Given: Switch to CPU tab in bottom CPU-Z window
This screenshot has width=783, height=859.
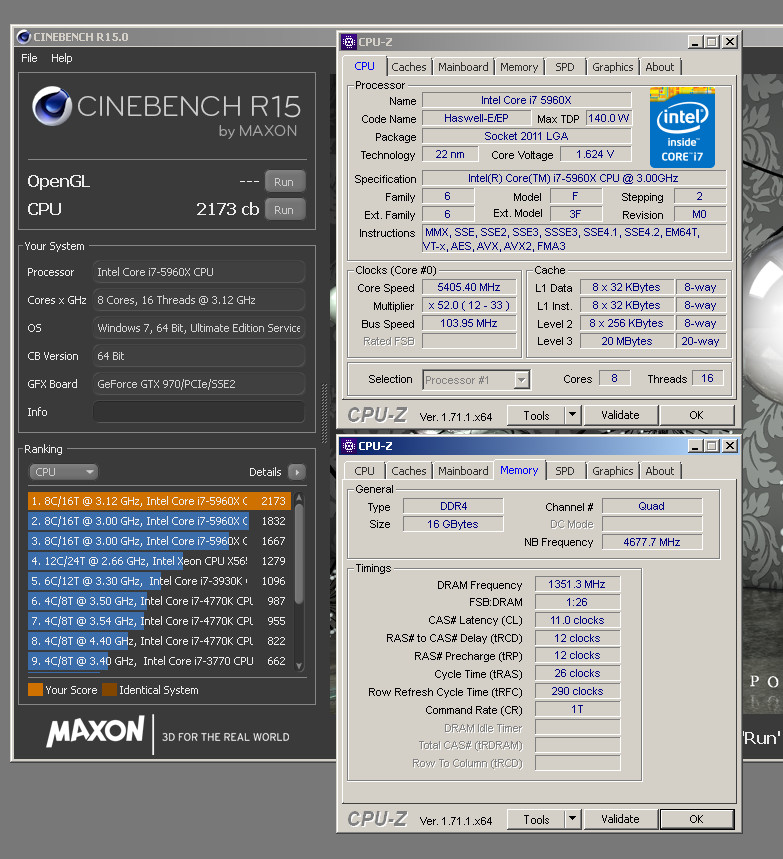Looking at the screenshot, I should click(x=364, y=471).
